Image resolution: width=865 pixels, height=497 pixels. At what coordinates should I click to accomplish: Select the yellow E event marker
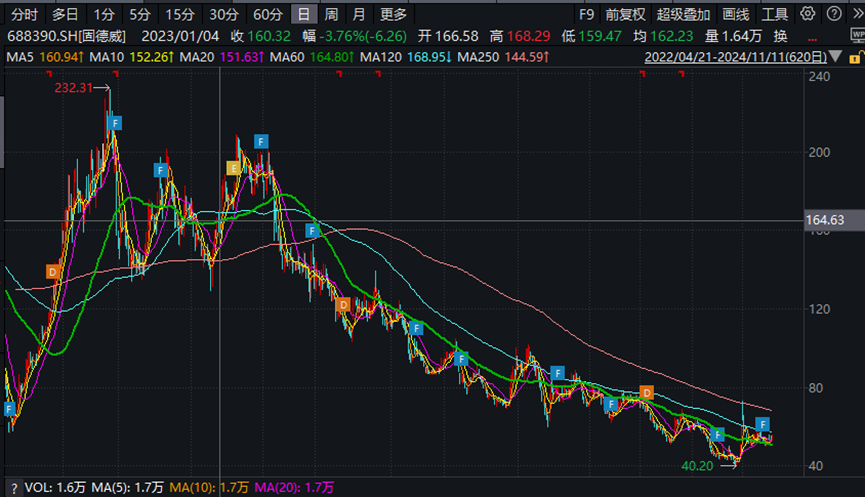[233, 168]
